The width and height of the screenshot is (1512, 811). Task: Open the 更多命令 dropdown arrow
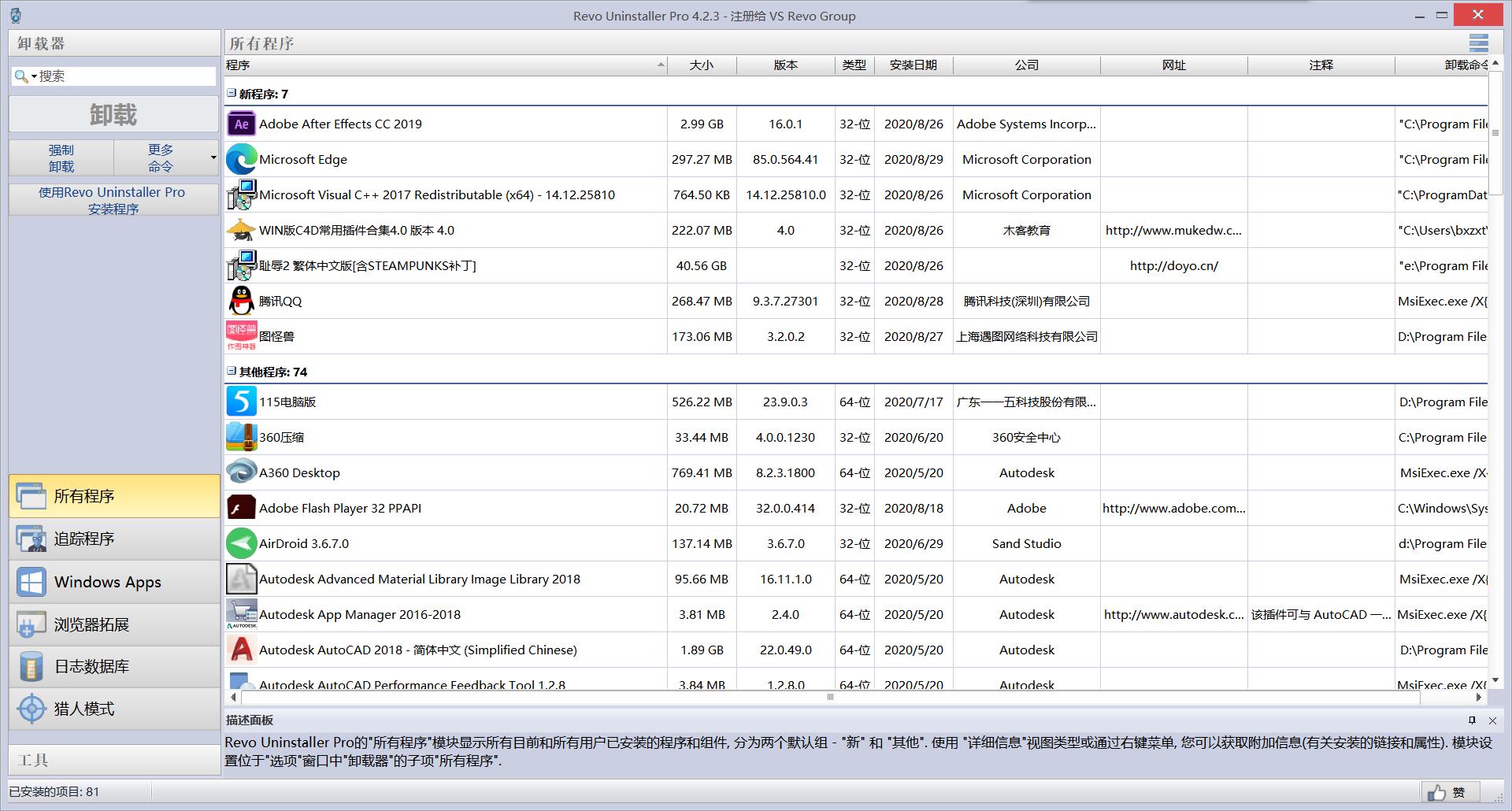tap(213, 158)
